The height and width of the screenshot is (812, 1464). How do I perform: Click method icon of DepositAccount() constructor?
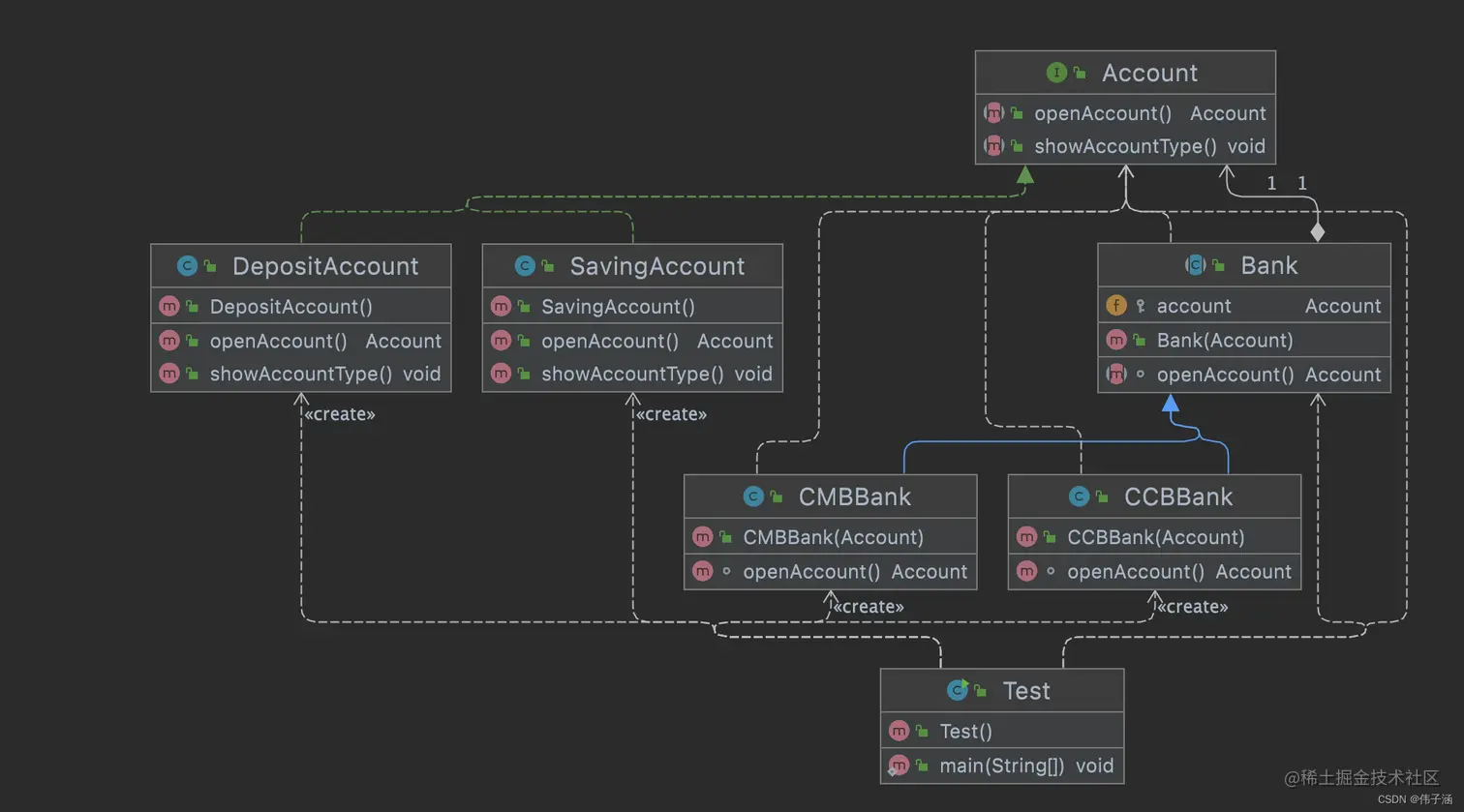tap(169, 307)
